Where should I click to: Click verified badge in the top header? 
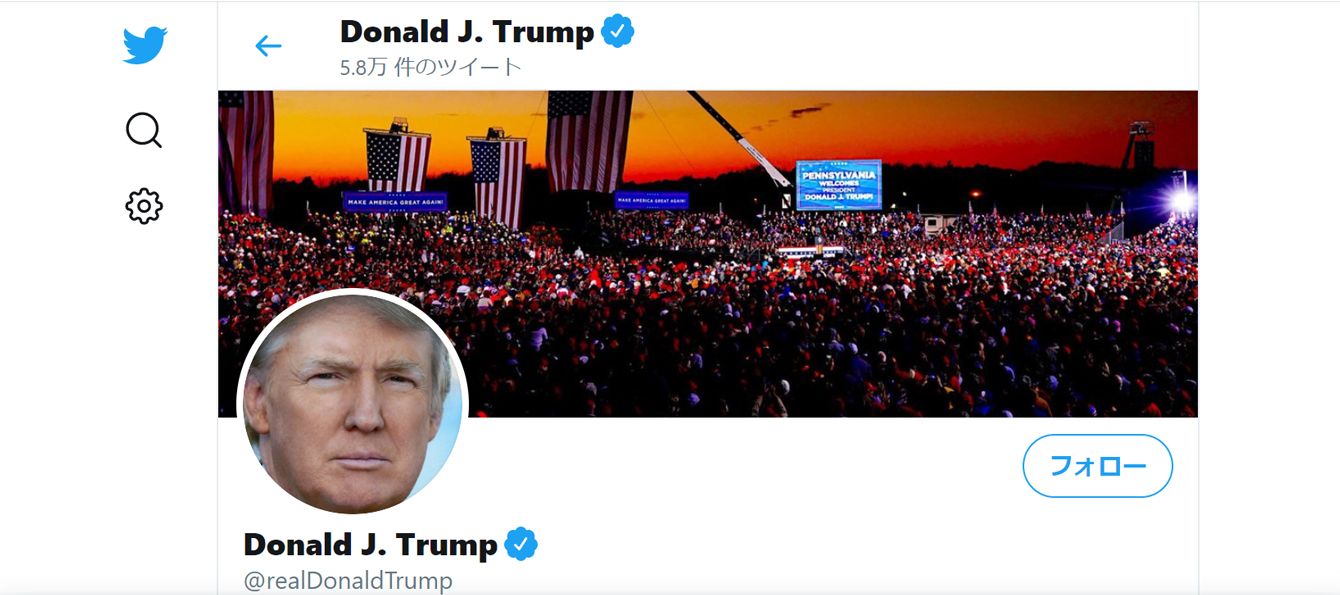(617, 32)
